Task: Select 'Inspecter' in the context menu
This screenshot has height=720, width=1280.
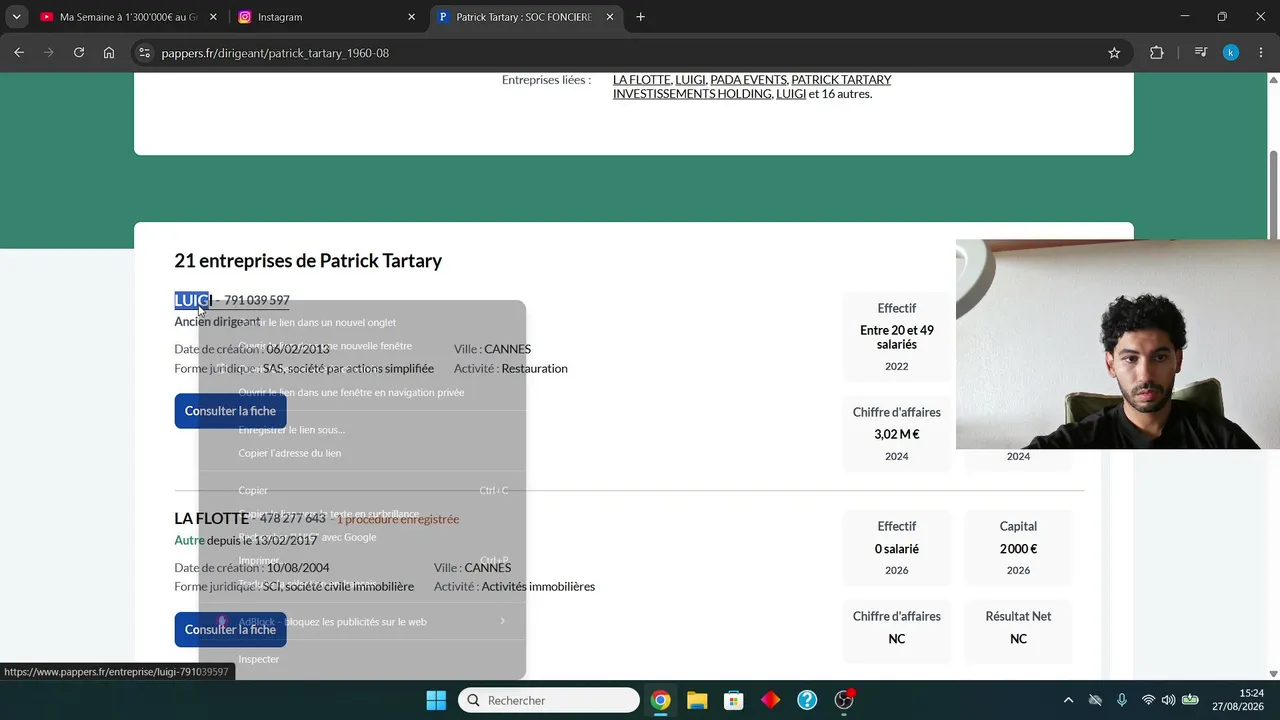Action: click(362, 659)
